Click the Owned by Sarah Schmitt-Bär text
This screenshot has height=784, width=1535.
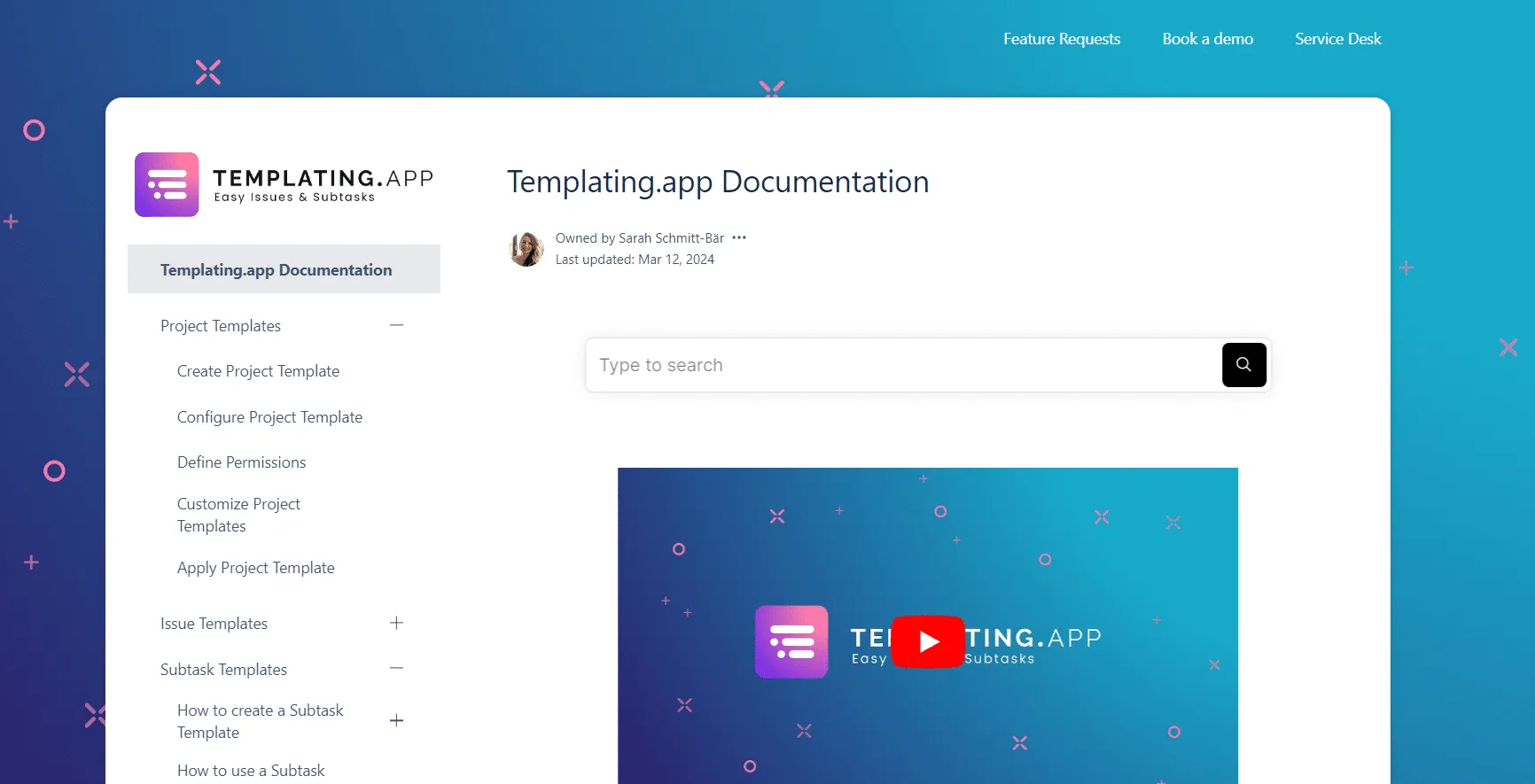pyautogui.click(x=640, y=238)
